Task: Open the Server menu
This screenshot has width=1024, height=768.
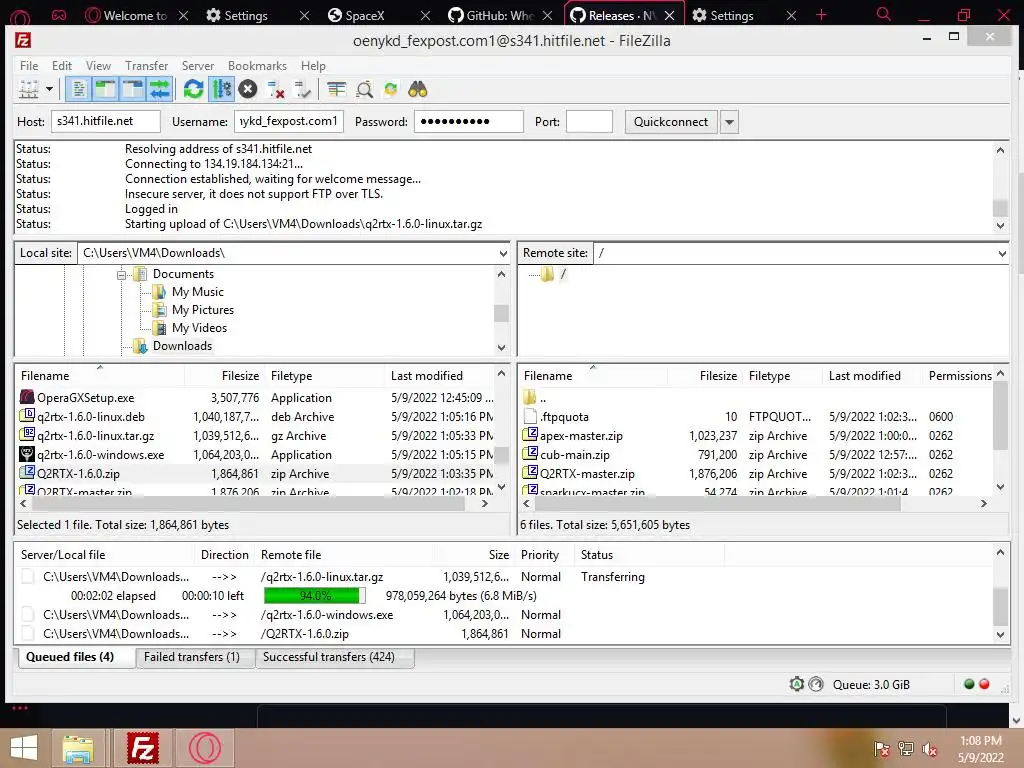Action: point(198,65)
